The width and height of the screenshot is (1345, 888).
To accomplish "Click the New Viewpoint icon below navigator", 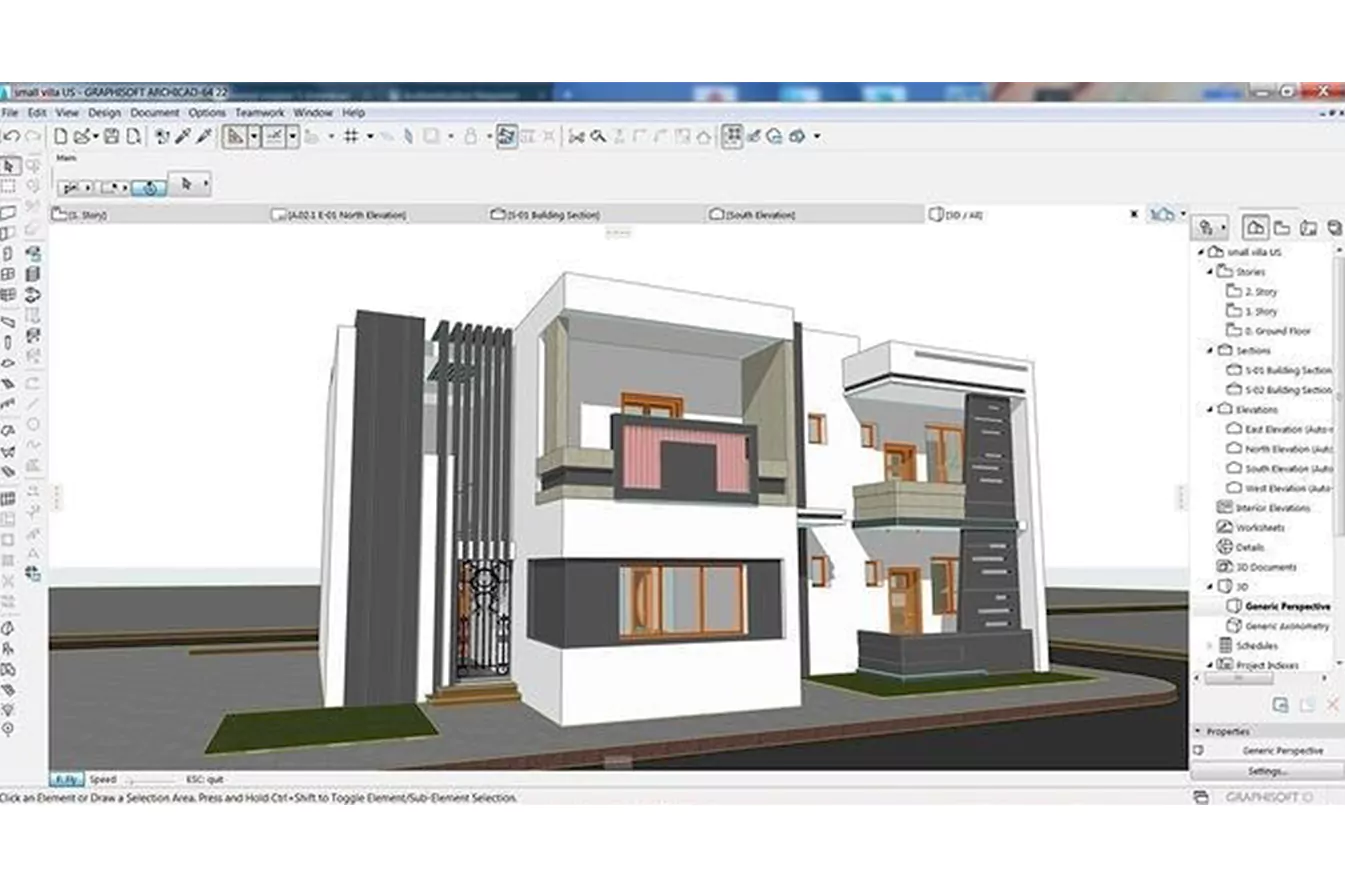I will coord(1280,705).
